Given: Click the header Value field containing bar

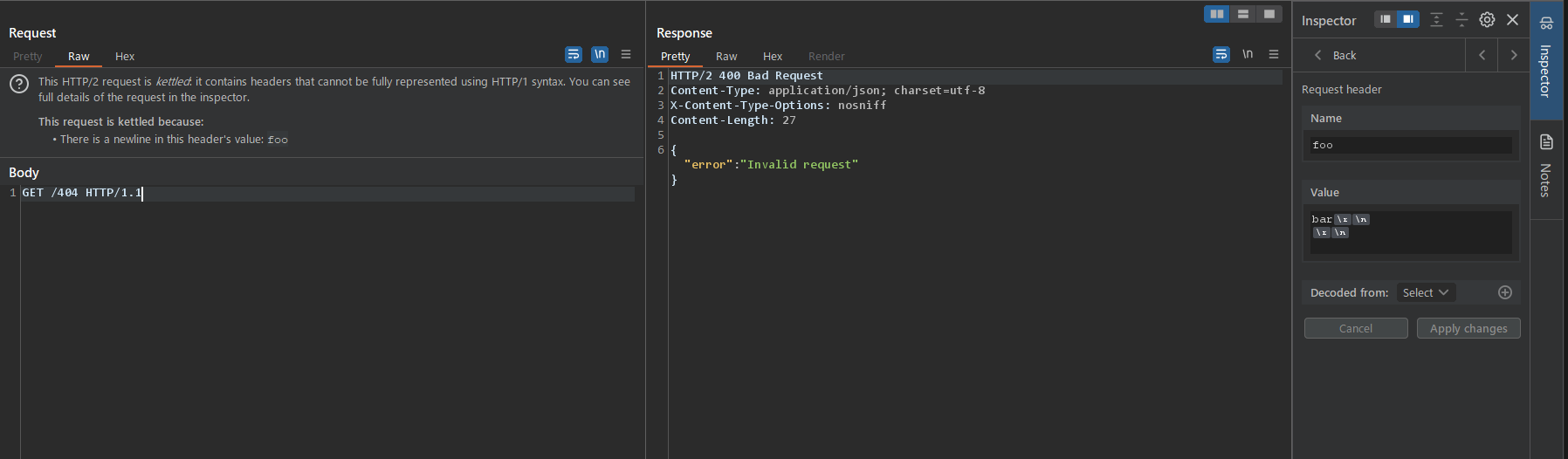Looking at the screenshot, I should pos(1411,232).
